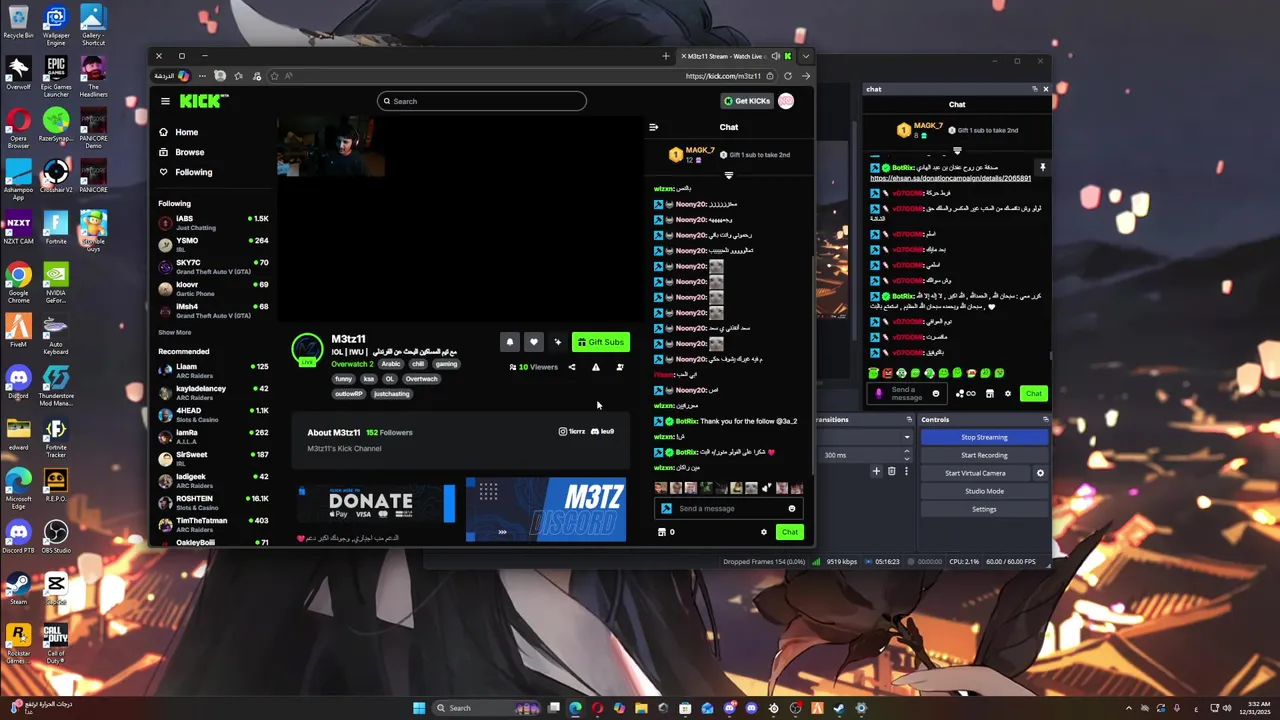Select the justchasting tag
This screenshot has width=1280, height=720.
[391, 394]
